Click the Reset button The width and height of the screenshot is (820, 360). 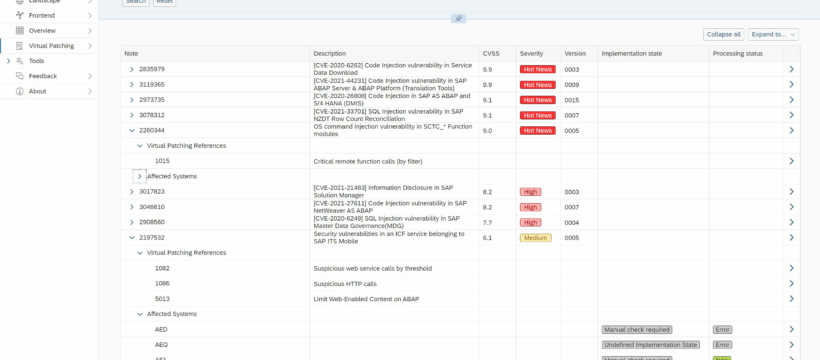pos(165,2)
